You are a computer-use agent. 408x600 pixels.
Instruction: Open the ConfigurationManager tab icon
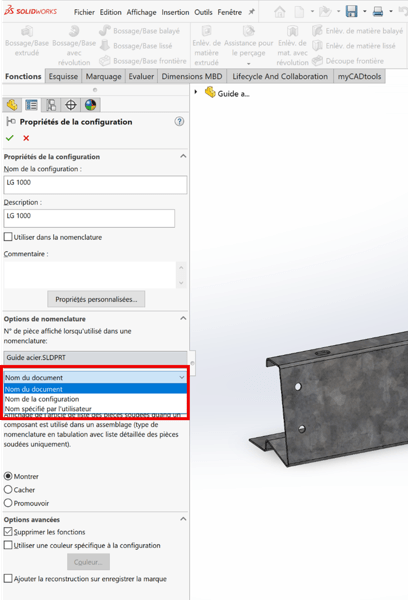point(51,104)
